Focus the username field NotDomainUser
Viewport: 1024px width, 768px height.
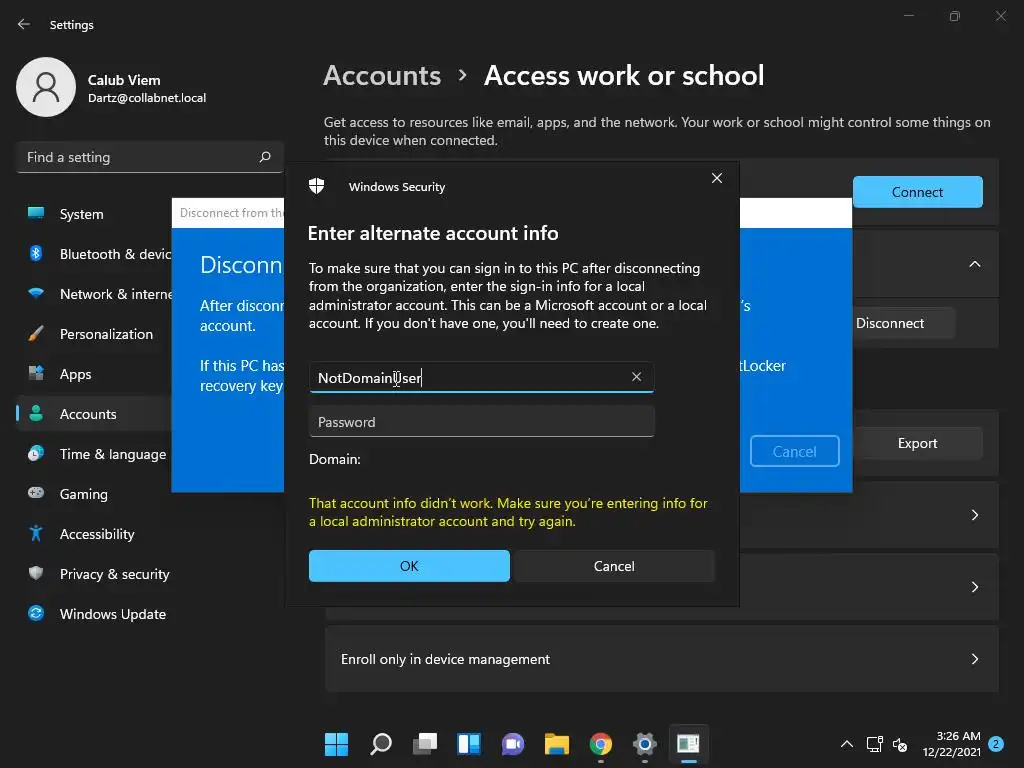coord(481,377)
